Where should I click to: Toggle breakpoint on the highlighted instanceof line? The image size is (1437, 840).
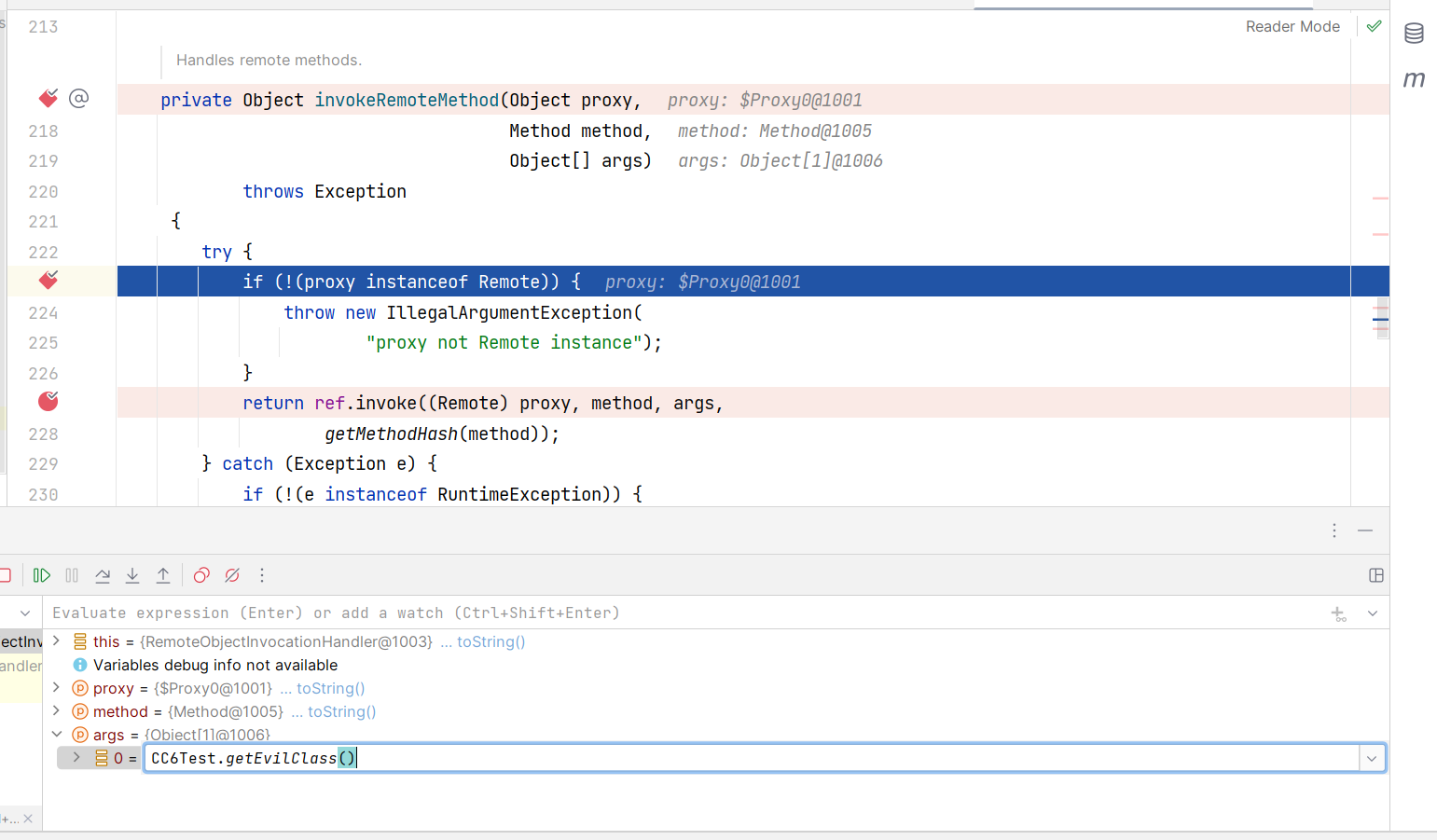48,281
